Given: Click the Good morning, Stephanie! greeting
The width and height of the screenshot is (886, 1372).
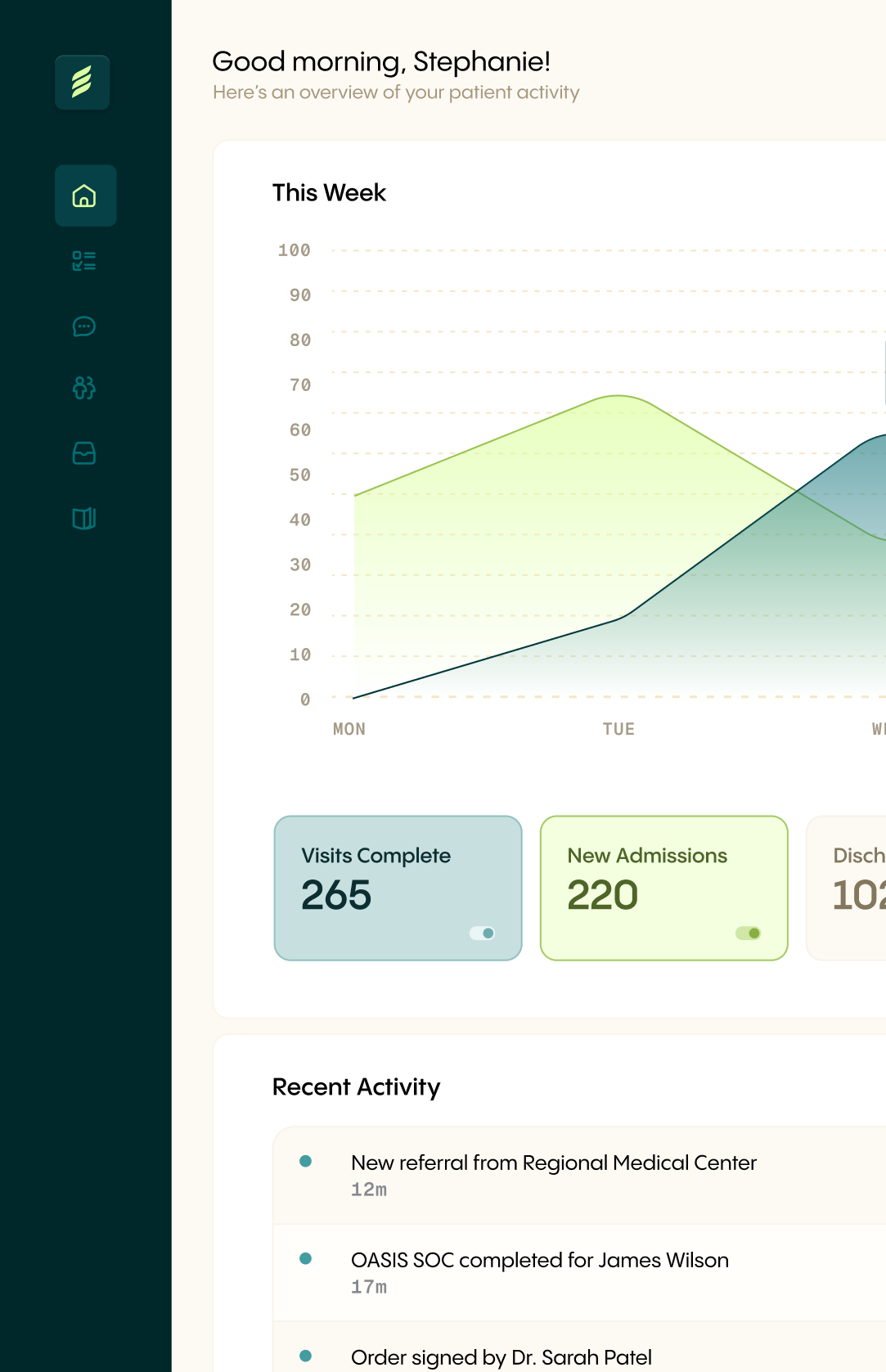Looking at the screenshot, I should 381,61.
